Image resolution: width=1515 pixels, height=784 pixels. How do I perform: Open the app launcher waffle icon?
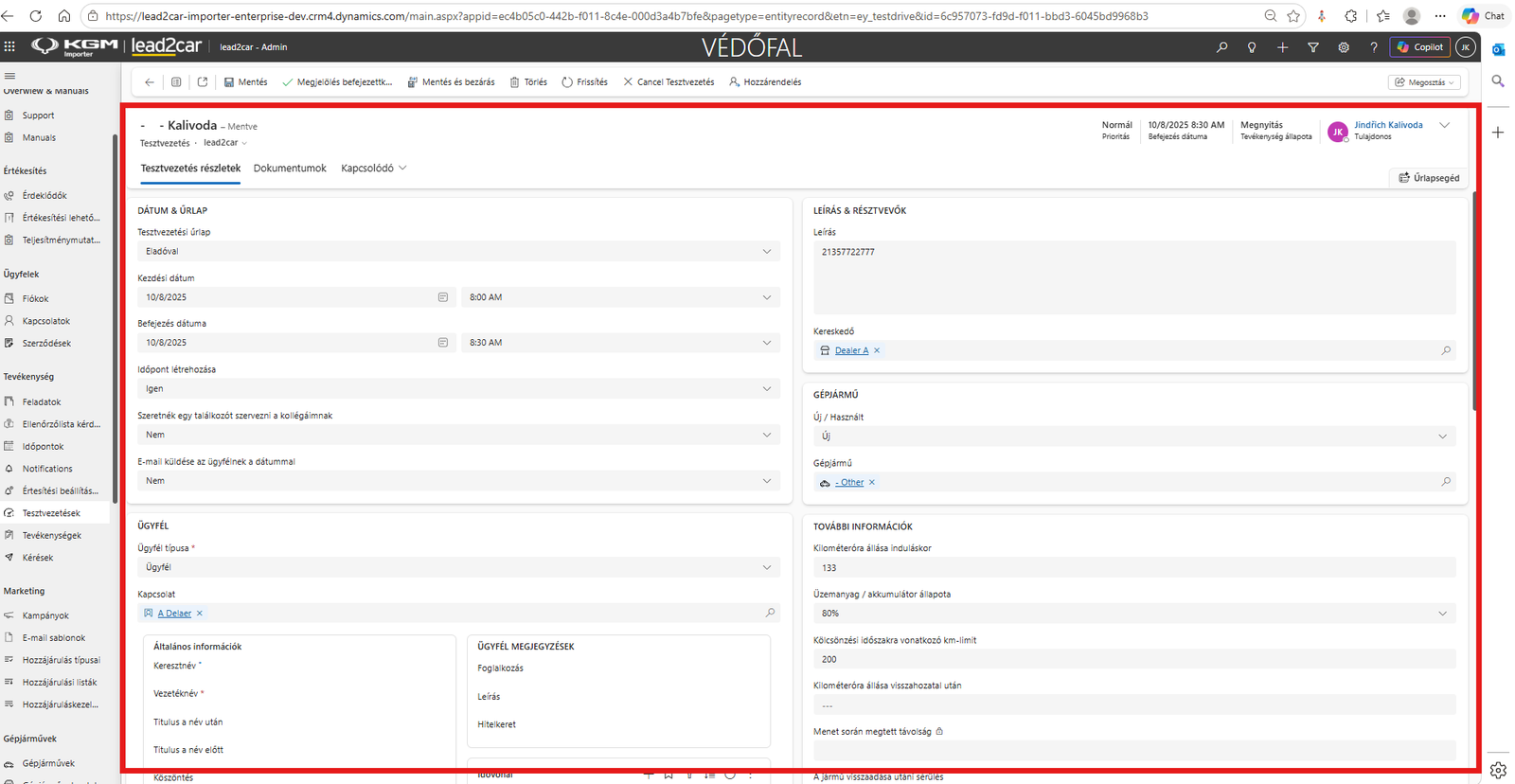tap(9, 46)
